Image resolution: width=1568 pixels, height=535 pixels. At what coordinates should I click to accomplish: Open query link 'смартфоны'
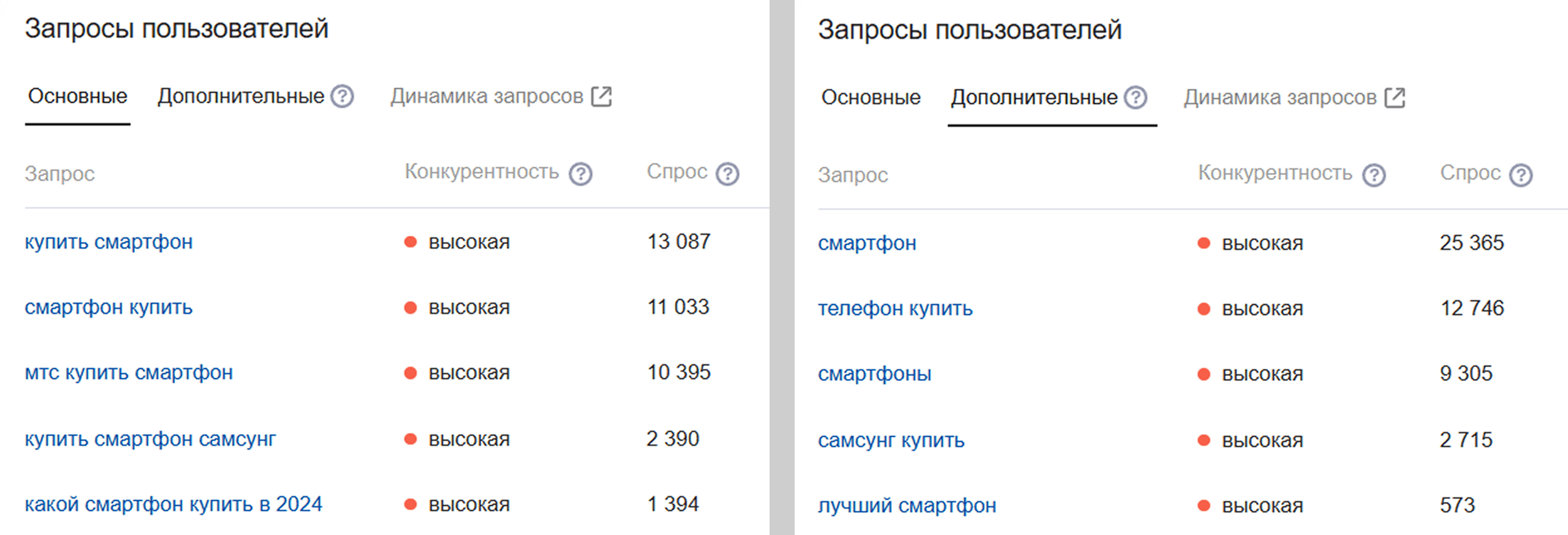pos(874,374)
